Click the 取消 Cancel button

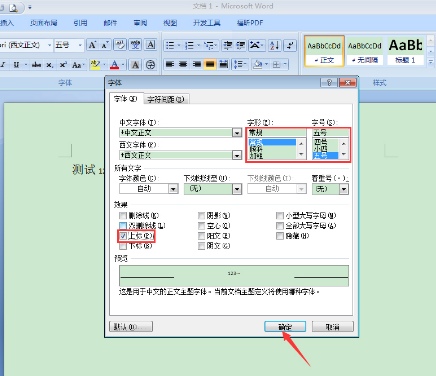tap(333, 327)
